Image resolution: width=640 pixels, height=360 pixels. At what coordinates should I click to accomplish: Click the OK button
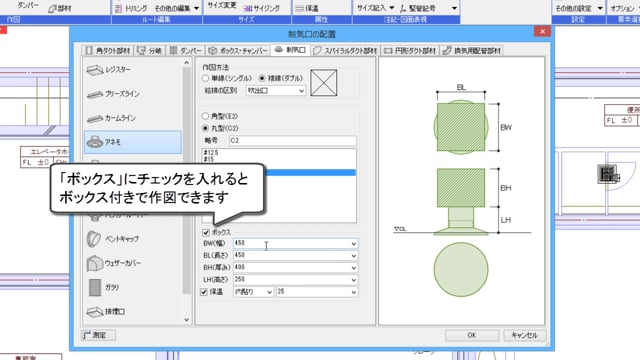472,335
